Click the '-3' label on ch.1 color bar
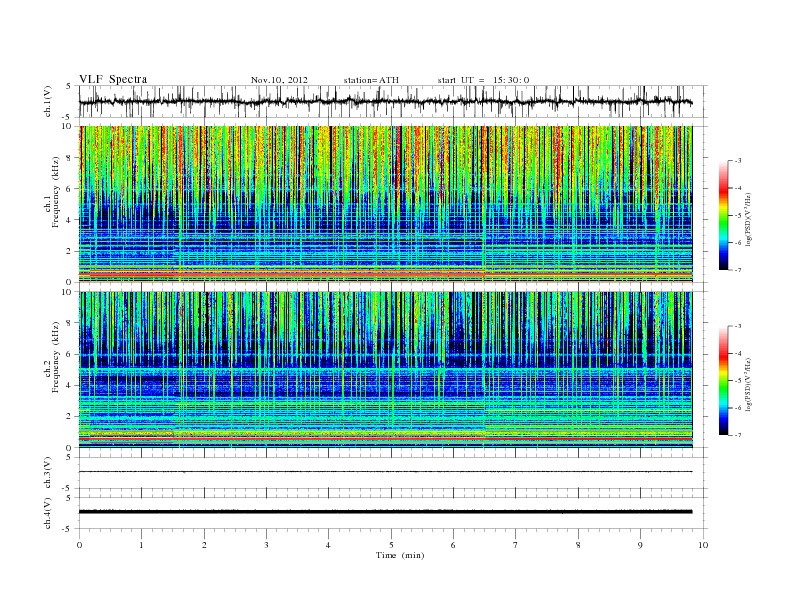This screenshot has height=612, width=792. [737, 161]
